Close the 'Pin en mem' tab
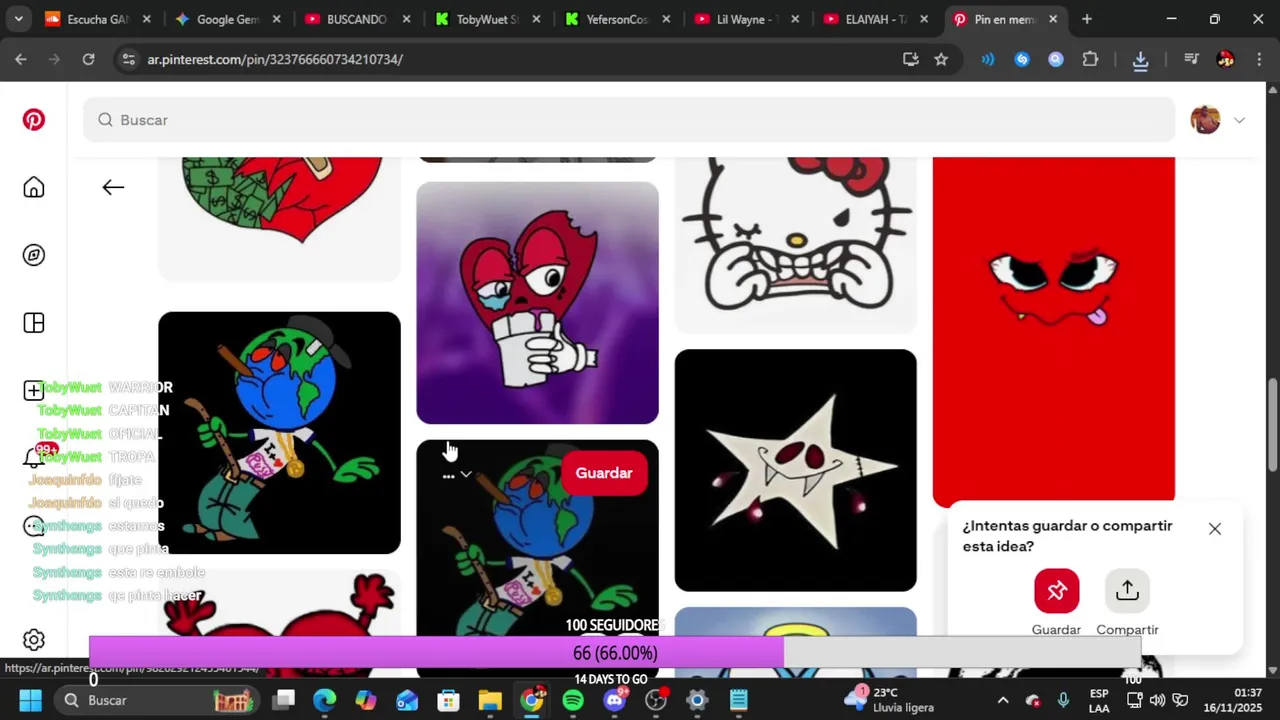The image size is (1280, 720). click(1053, 19)
